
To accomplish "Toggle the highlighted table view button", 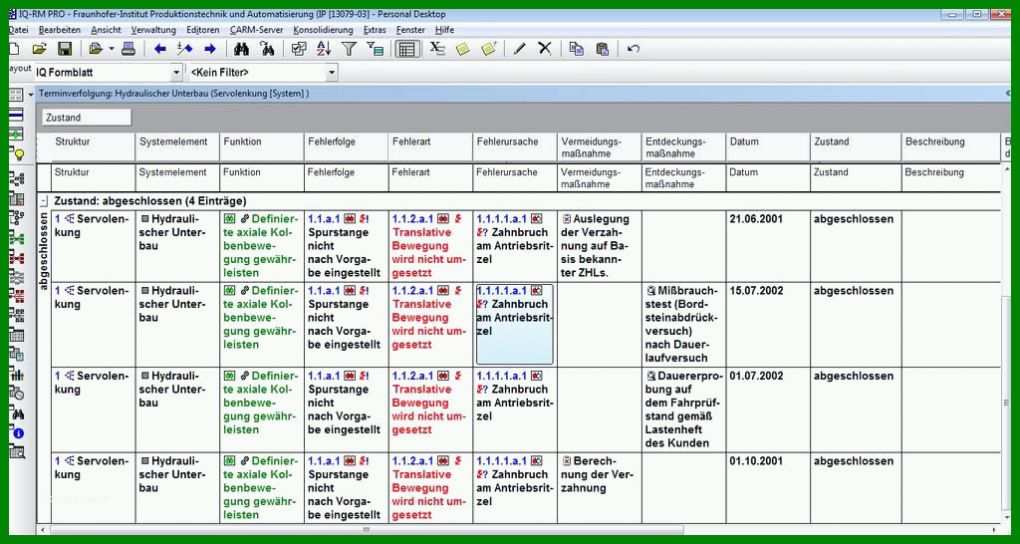I will tap(407, 49).
